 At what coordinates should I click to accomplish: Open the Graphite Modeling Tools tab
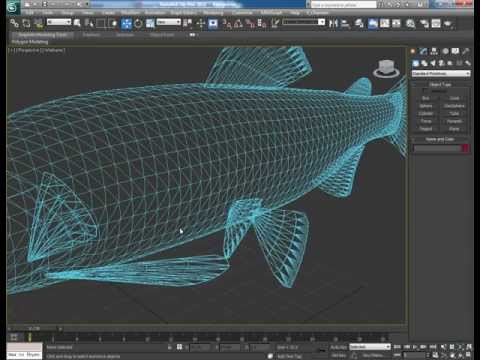42,35
